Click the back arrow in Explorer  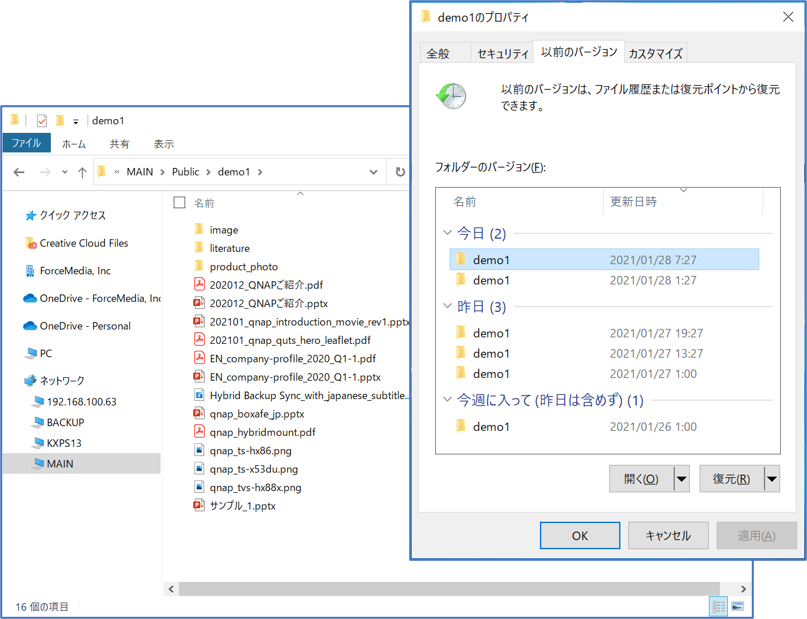(x=19, y=172)
